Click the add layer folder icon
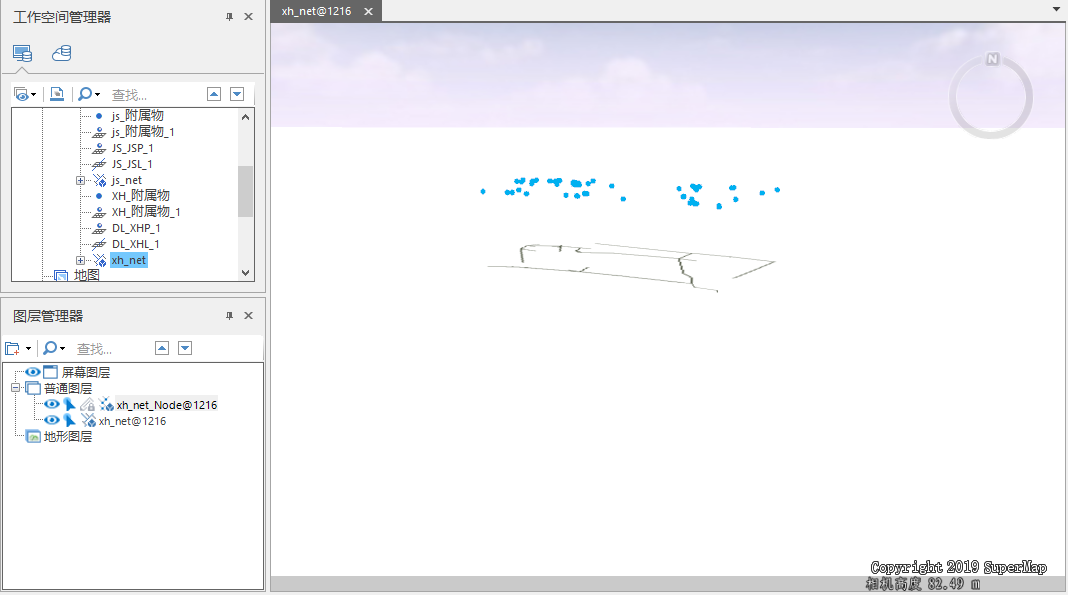 pyautogui.click(x=12, y=349)
